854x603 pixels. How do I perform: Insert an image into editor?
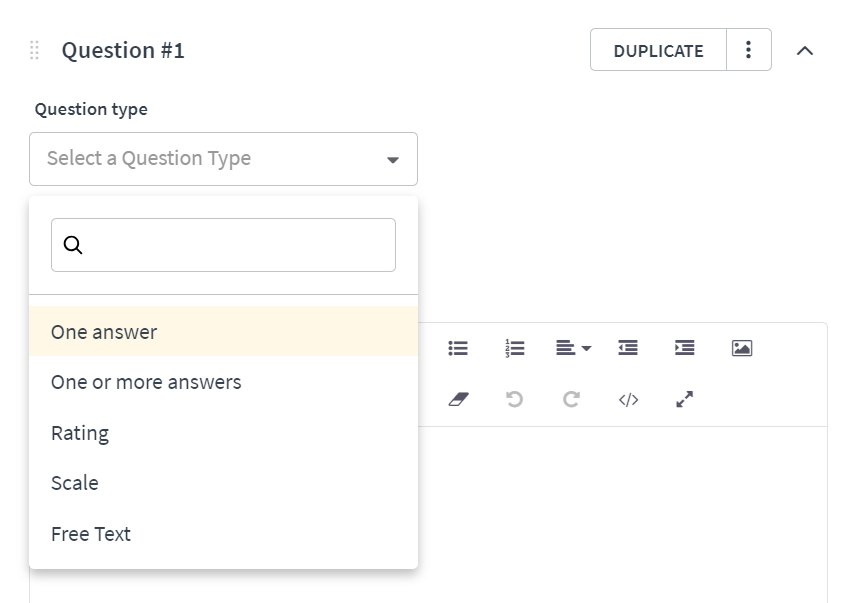coord(742,348)
